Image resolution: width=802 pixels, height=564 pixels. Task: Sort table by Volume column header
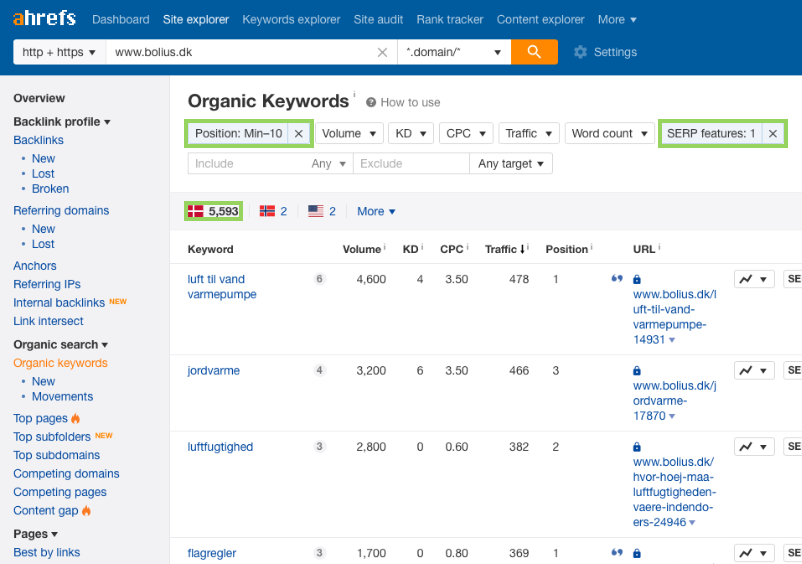click(x=362, y=249)
